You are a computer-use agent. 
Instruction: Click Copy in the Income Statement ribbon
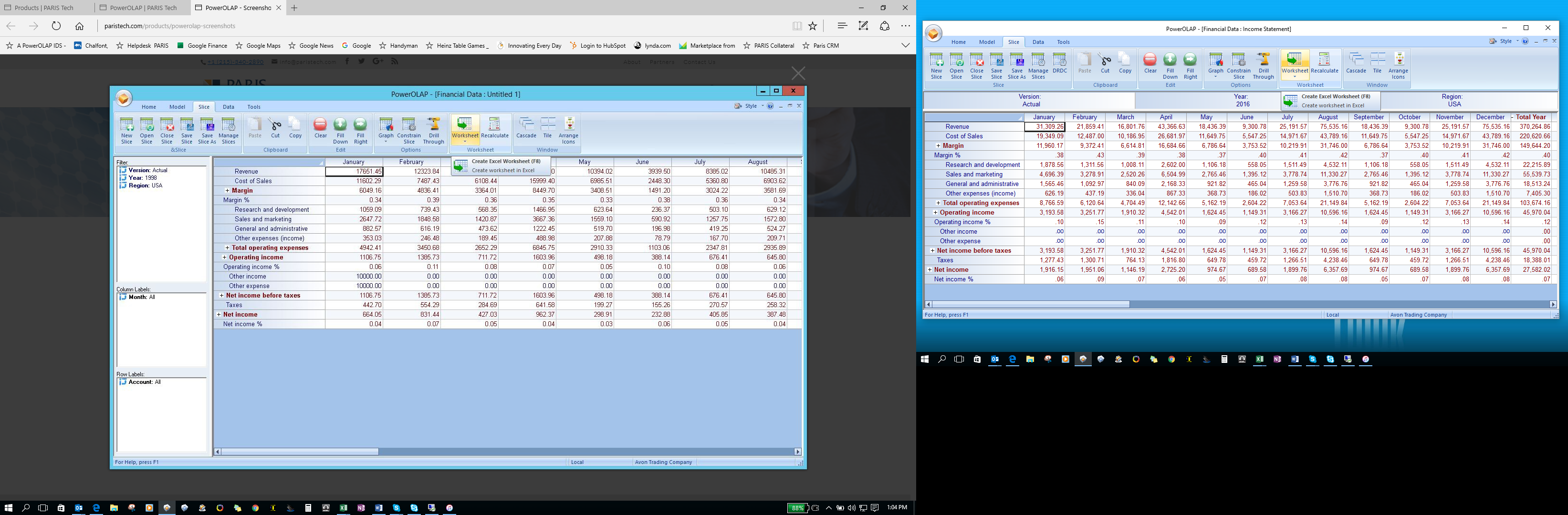coord(1125,63)
